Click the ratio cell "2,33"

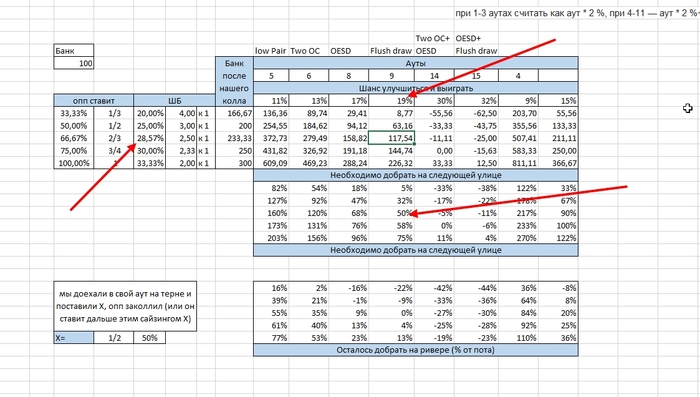click(x=181, y=150)
